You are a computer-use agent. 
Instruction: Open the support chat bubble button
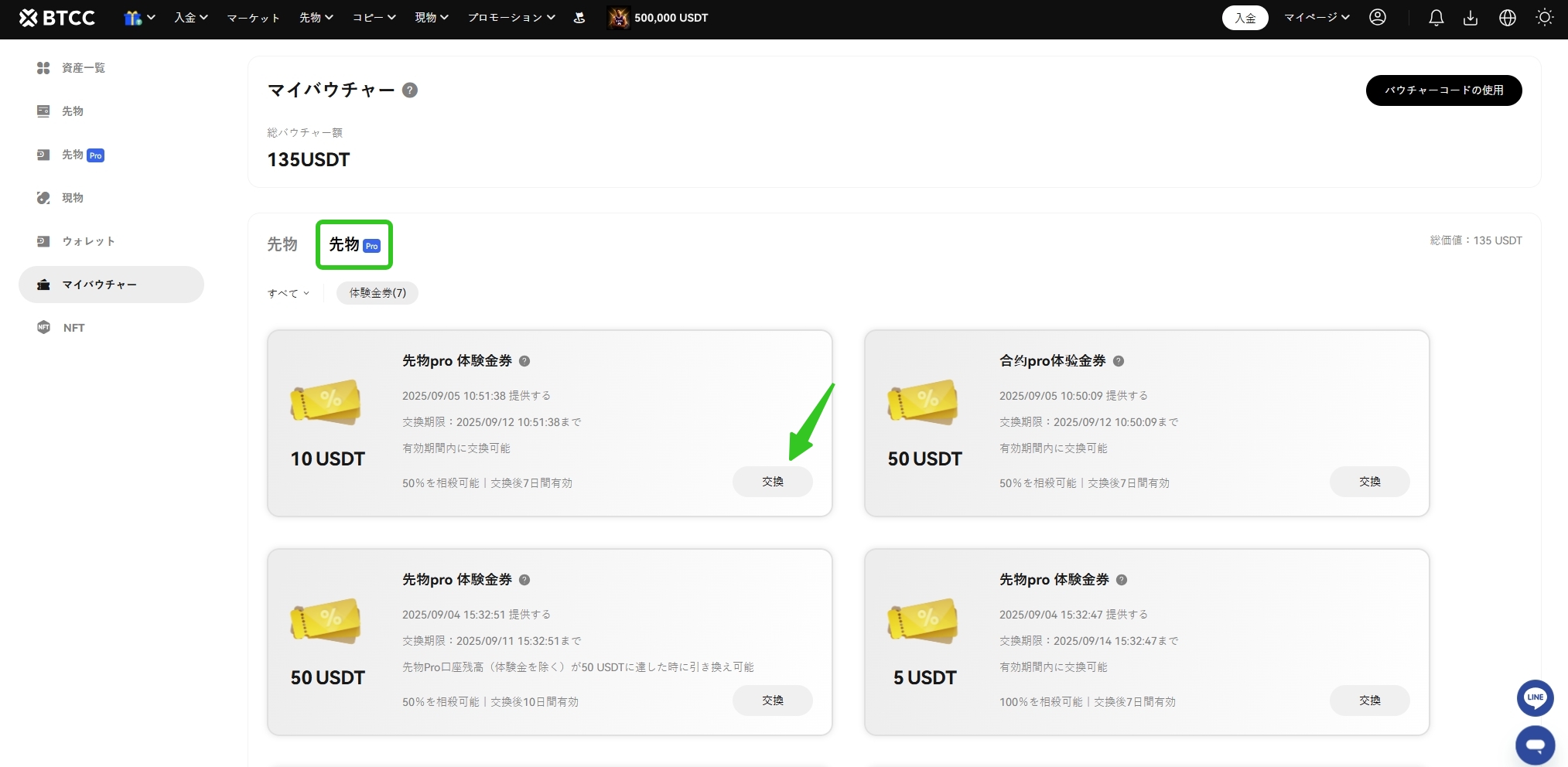(1535, 745)
